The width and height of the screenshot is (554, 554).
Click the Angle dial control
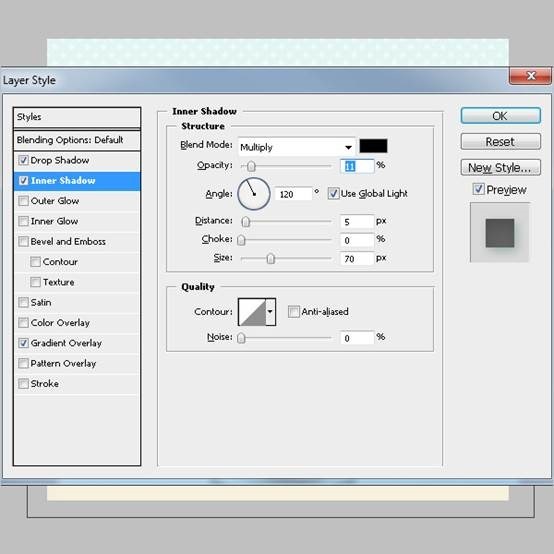[254, 194]
